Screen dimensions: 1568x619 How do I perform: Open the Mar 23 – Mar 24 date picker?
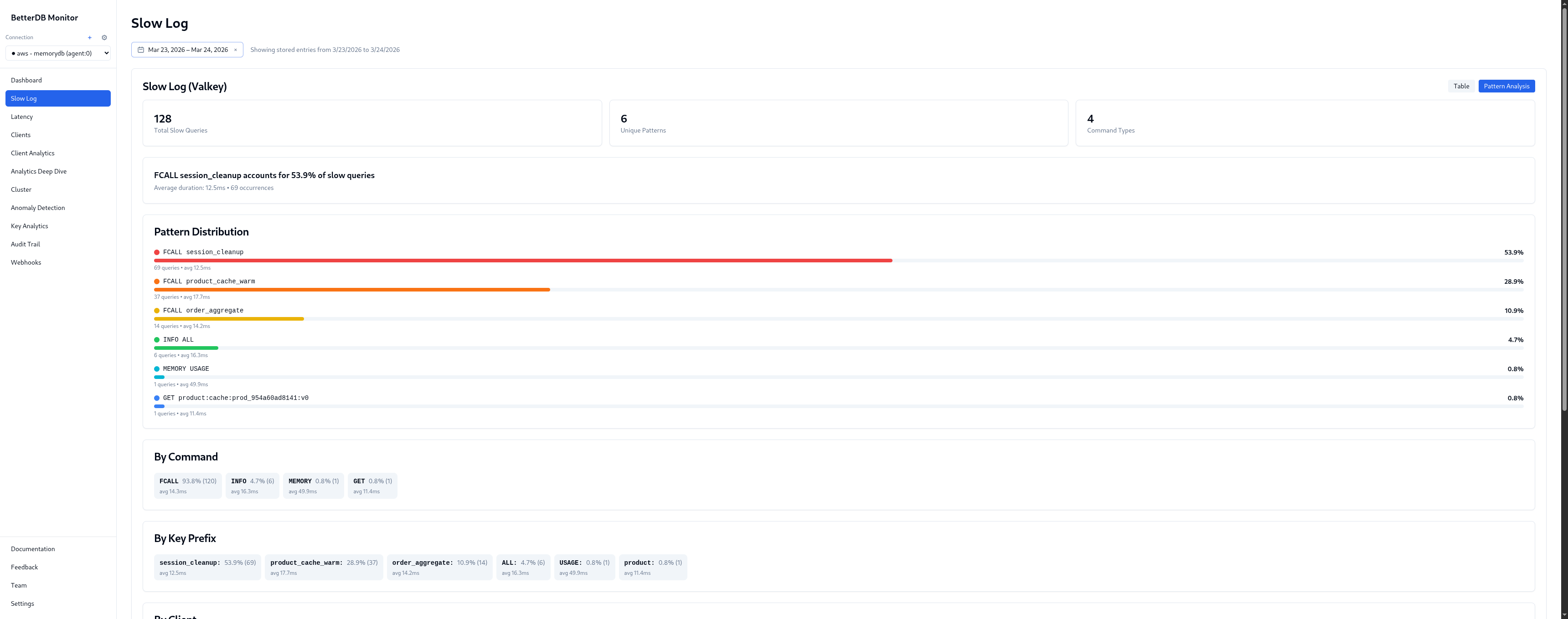point(187,50)
